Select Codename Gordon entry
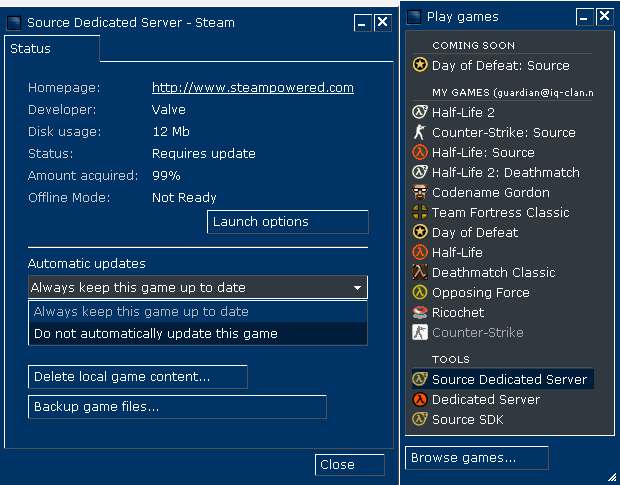This screenshot has width=620, height=485. [502, 192]
